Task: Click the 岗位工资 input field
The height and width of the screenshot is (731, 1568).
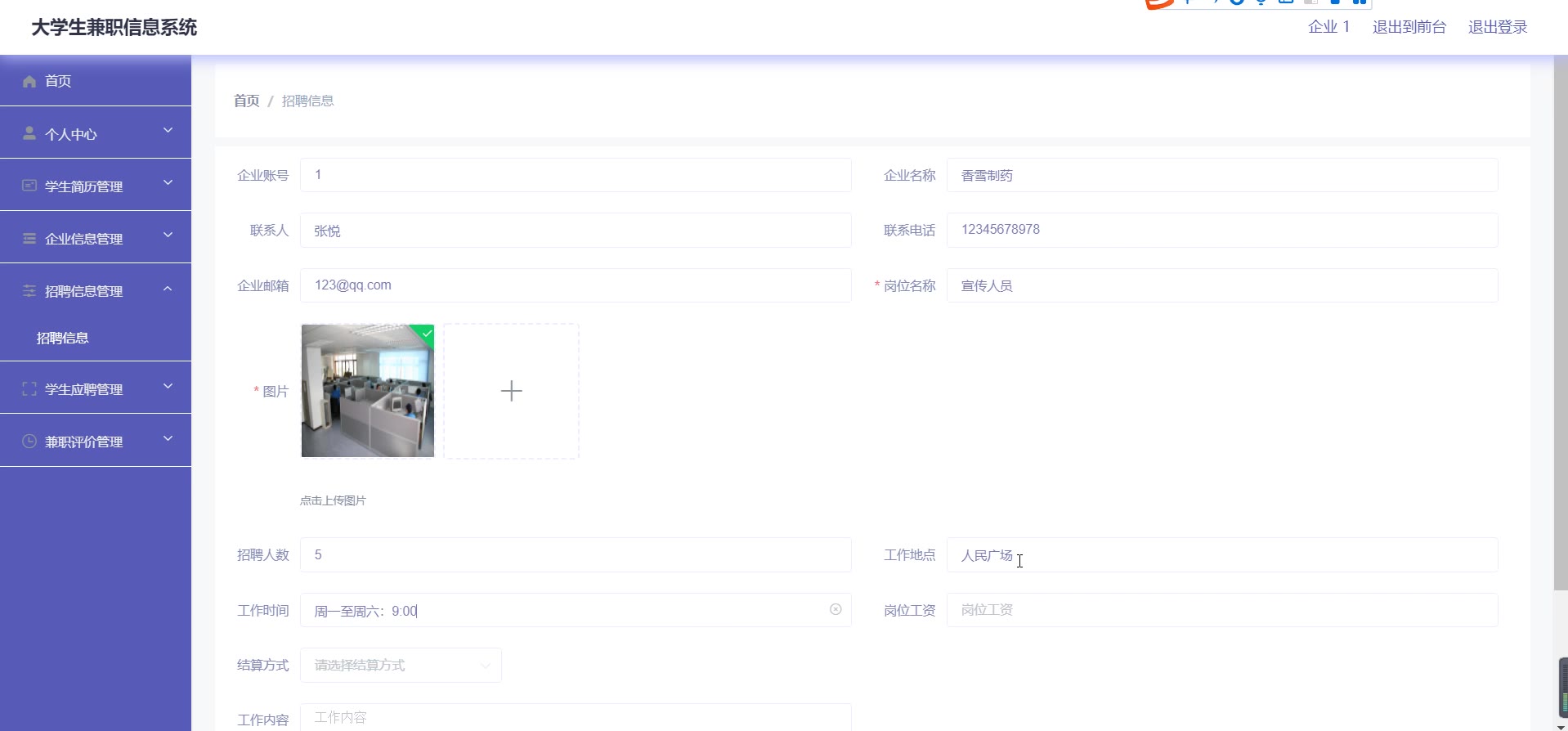Action: [1222, 610]
